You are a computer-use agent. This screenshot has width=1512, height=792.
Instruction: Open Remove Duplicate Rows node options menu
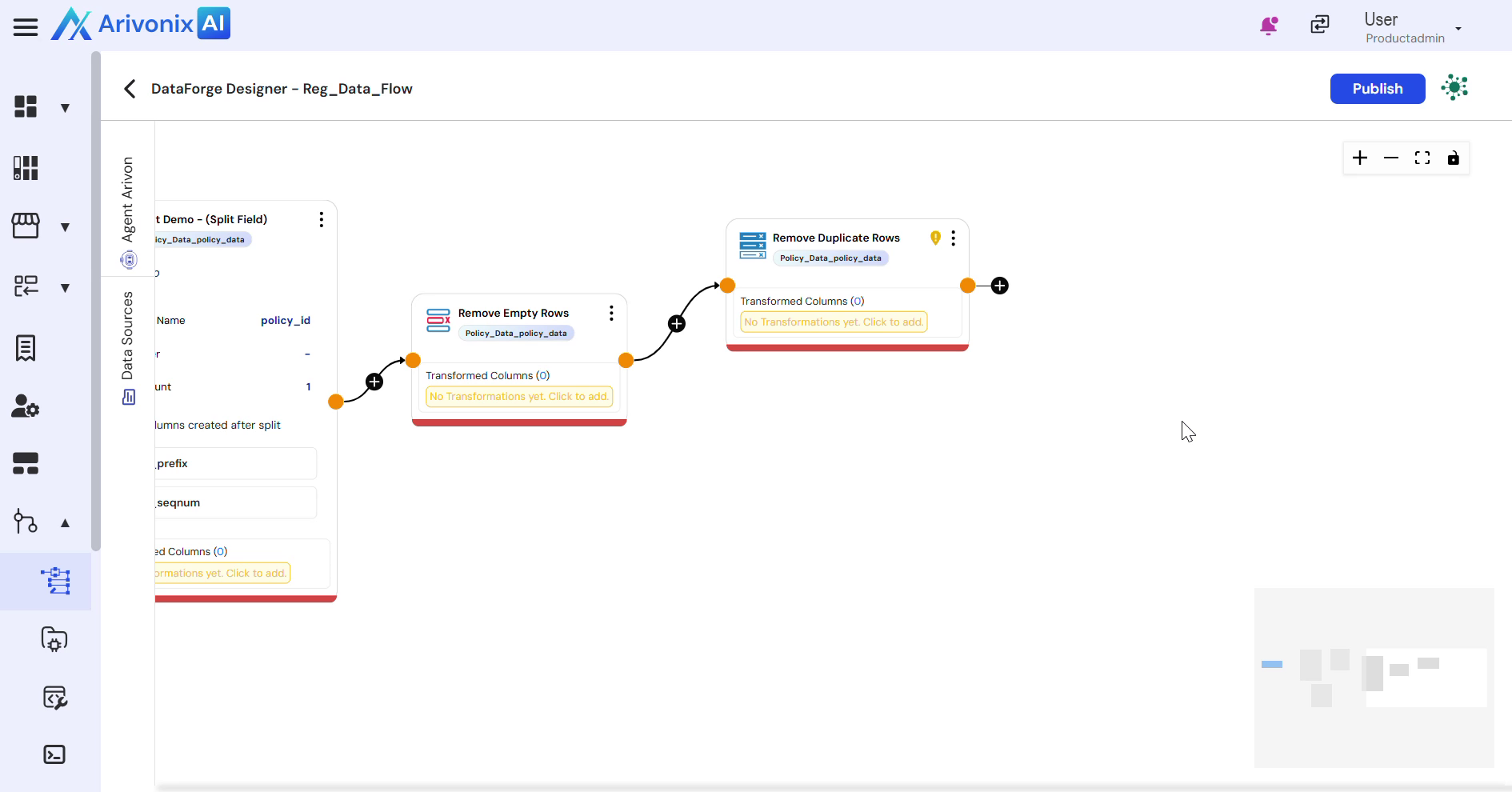(953, 238)
